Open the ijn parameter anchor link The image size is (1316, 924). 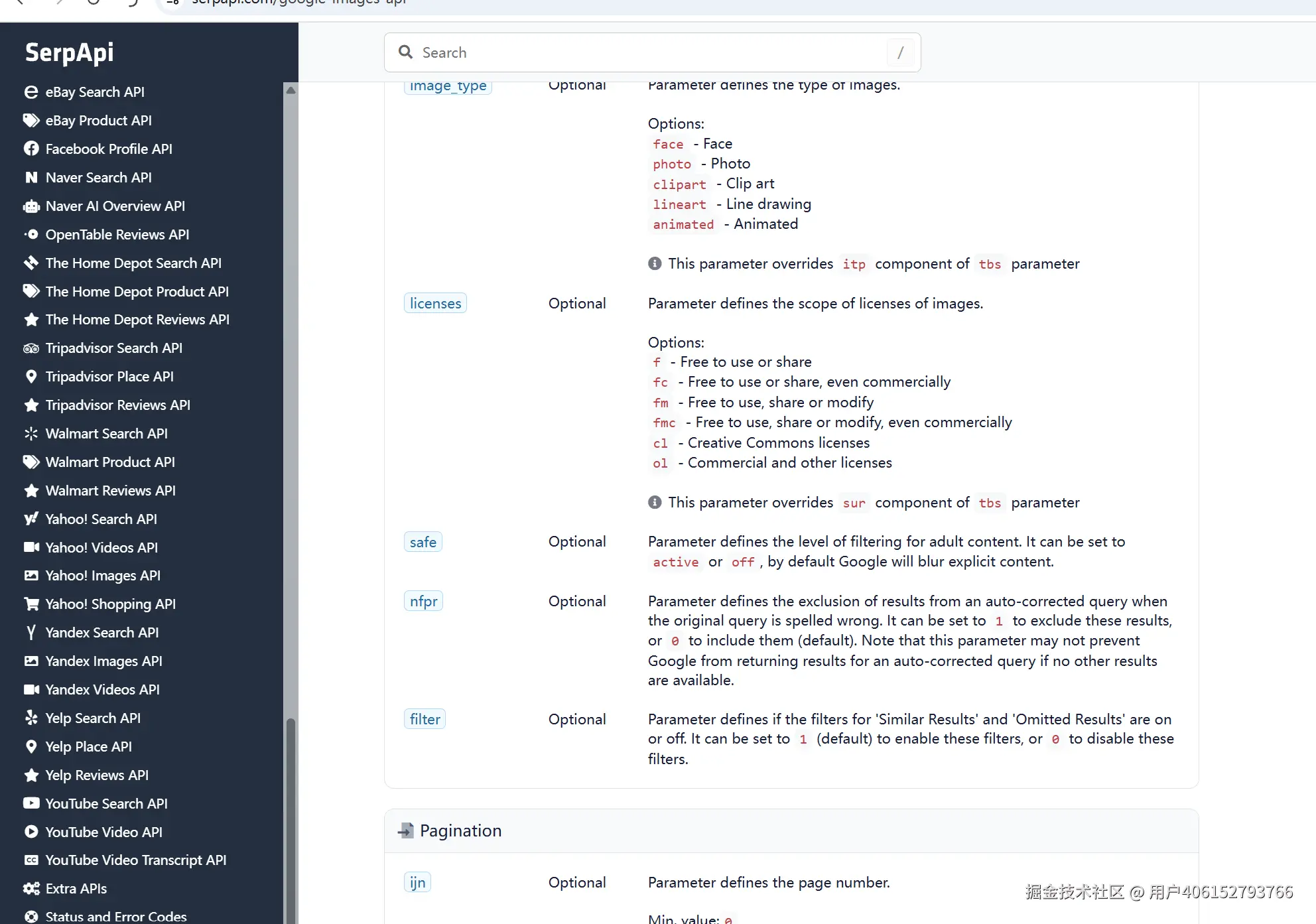click(417, 882)
